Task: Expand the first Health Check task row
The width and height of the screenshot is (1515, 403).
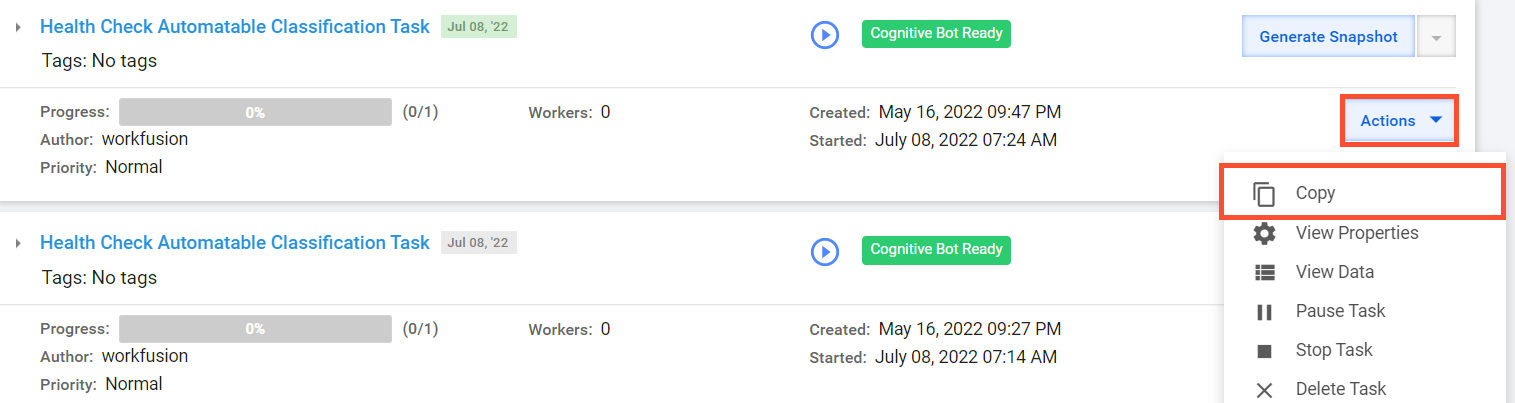Action: click(x=19, y=27)
